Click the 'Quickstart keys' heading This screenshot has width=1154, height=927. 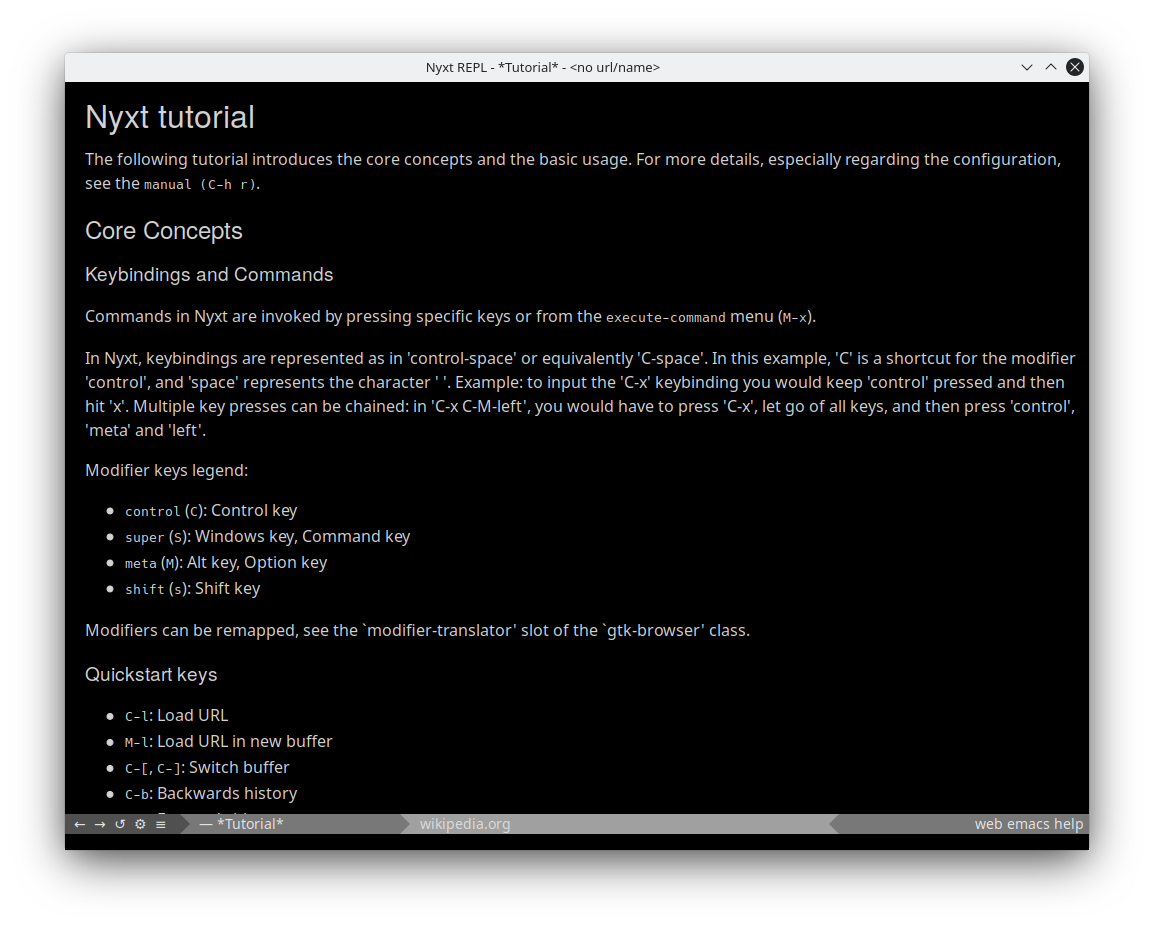[151, 675]
